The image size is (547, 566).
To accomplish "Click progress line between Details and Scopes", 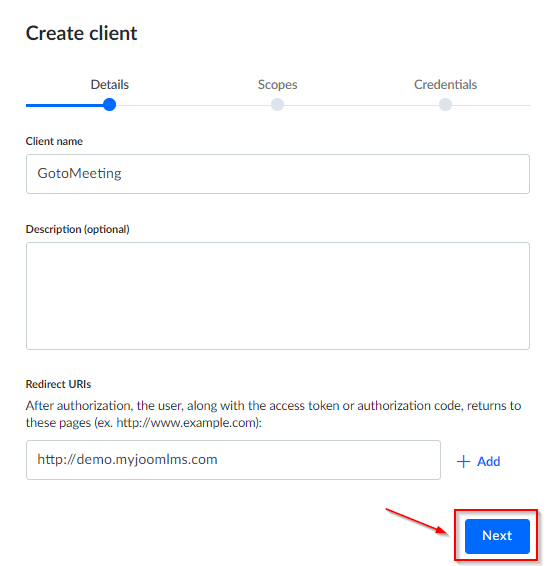I will (193, 105).
